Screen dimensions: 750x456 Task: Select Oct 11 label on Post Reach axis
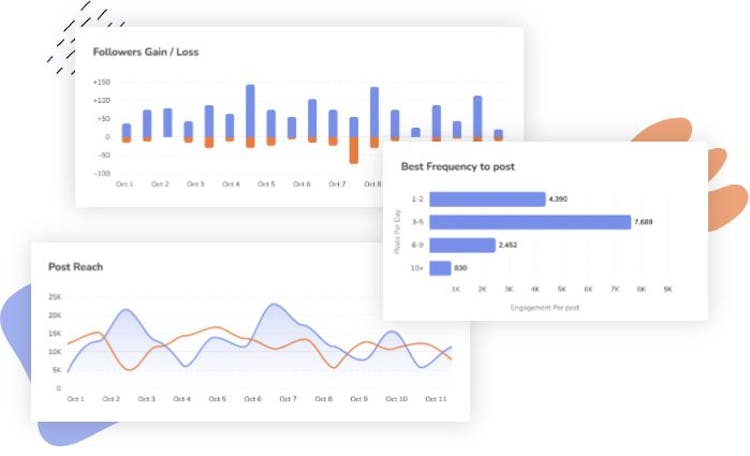click(435, 399)
